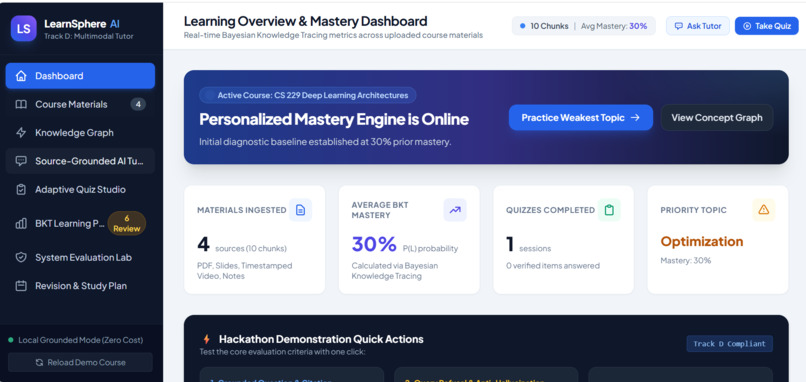Click the Hackathon Quick Actions lightning icon

click(207, 339)
